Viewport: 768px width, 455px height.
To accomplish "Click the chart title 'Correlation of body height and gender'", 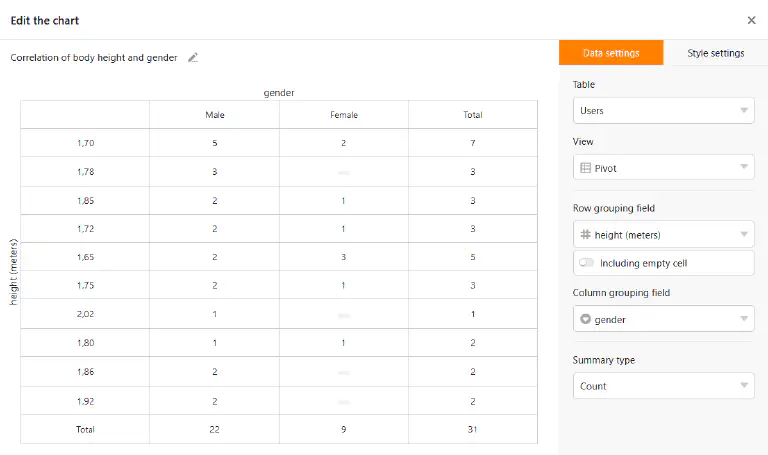I will (94, 58).
